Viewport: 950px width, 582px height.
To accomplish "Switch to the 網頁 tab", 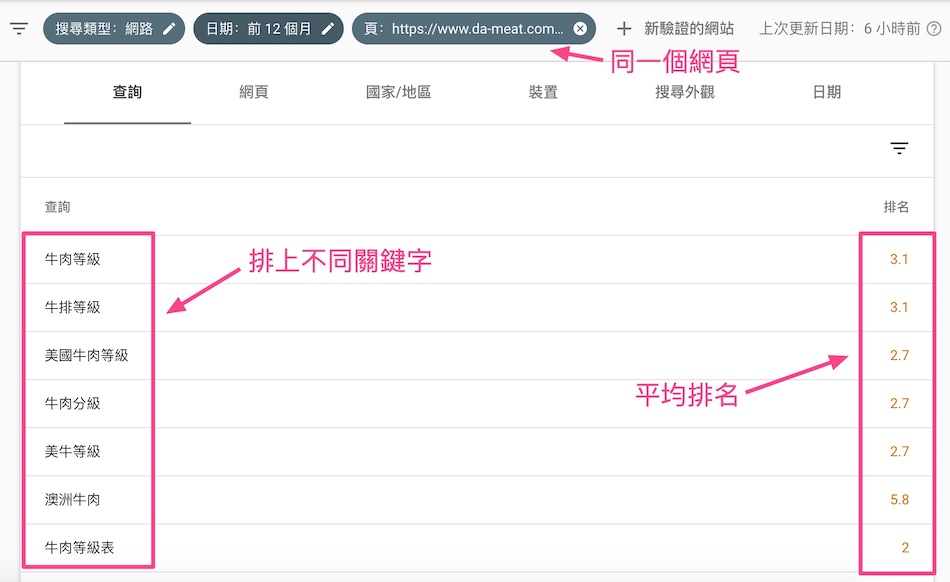I will [x=254, y=92].
